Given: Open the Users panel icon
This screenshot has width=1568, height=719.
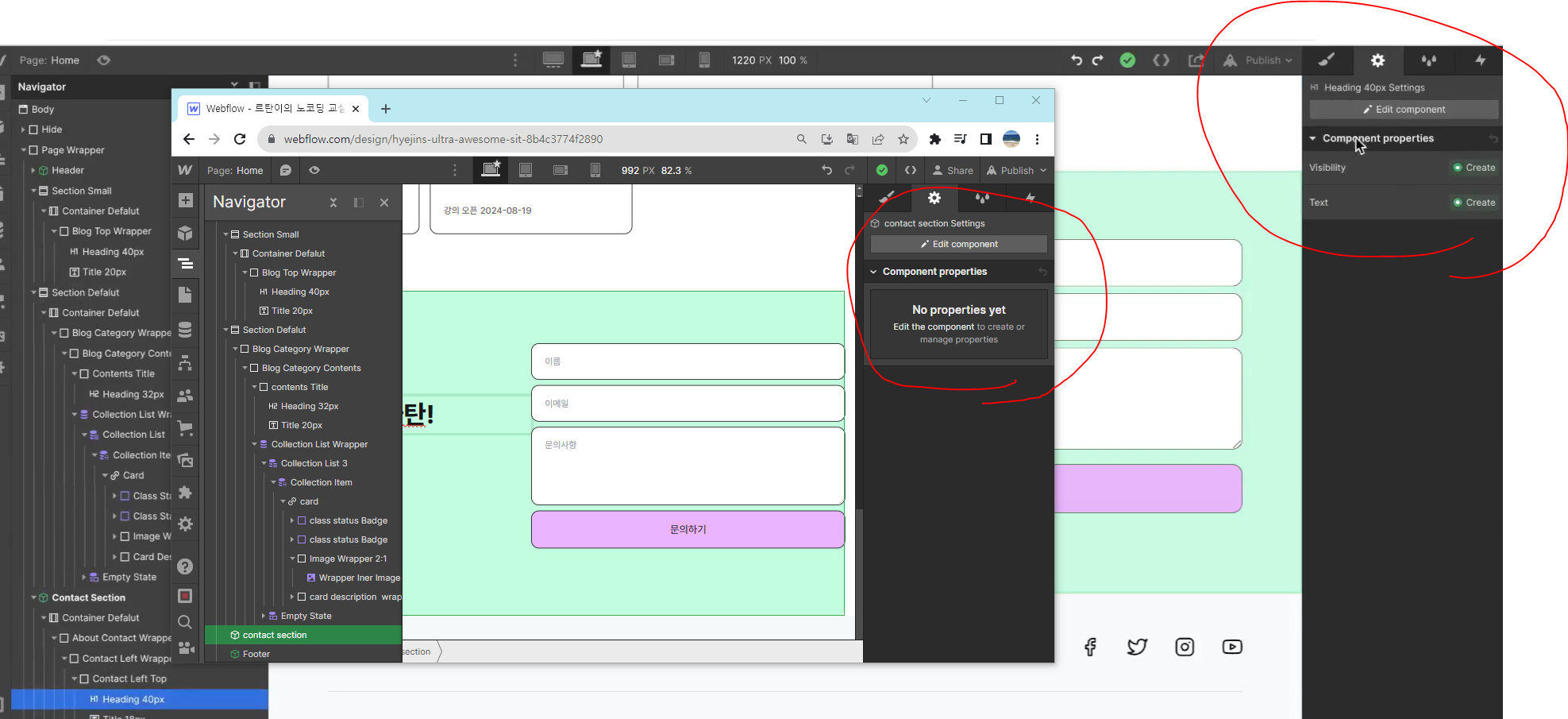Looking at the screenshot, I should coord(185,396).
